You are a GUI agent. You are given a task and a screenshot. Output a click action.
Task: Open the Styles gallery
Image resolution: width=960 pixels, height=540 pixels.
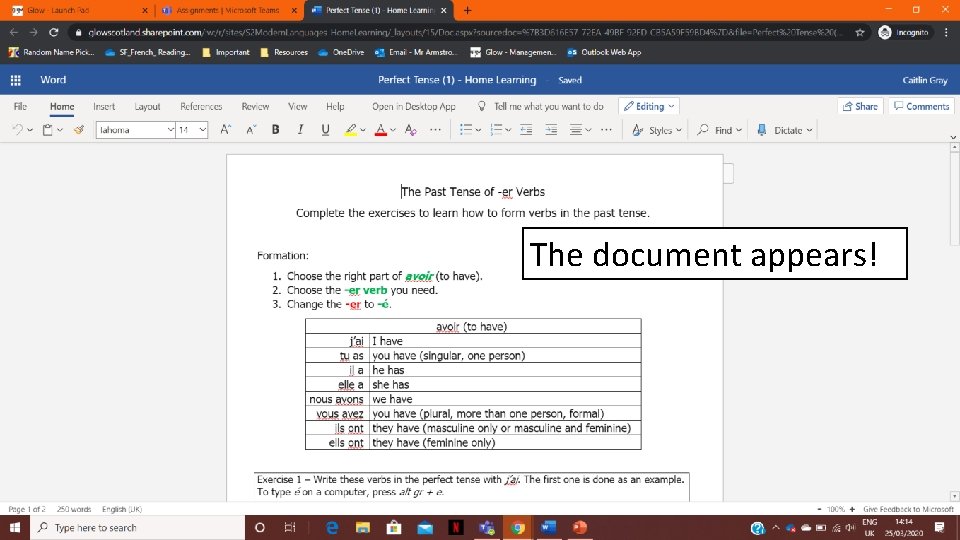click(x=656, y=130)
